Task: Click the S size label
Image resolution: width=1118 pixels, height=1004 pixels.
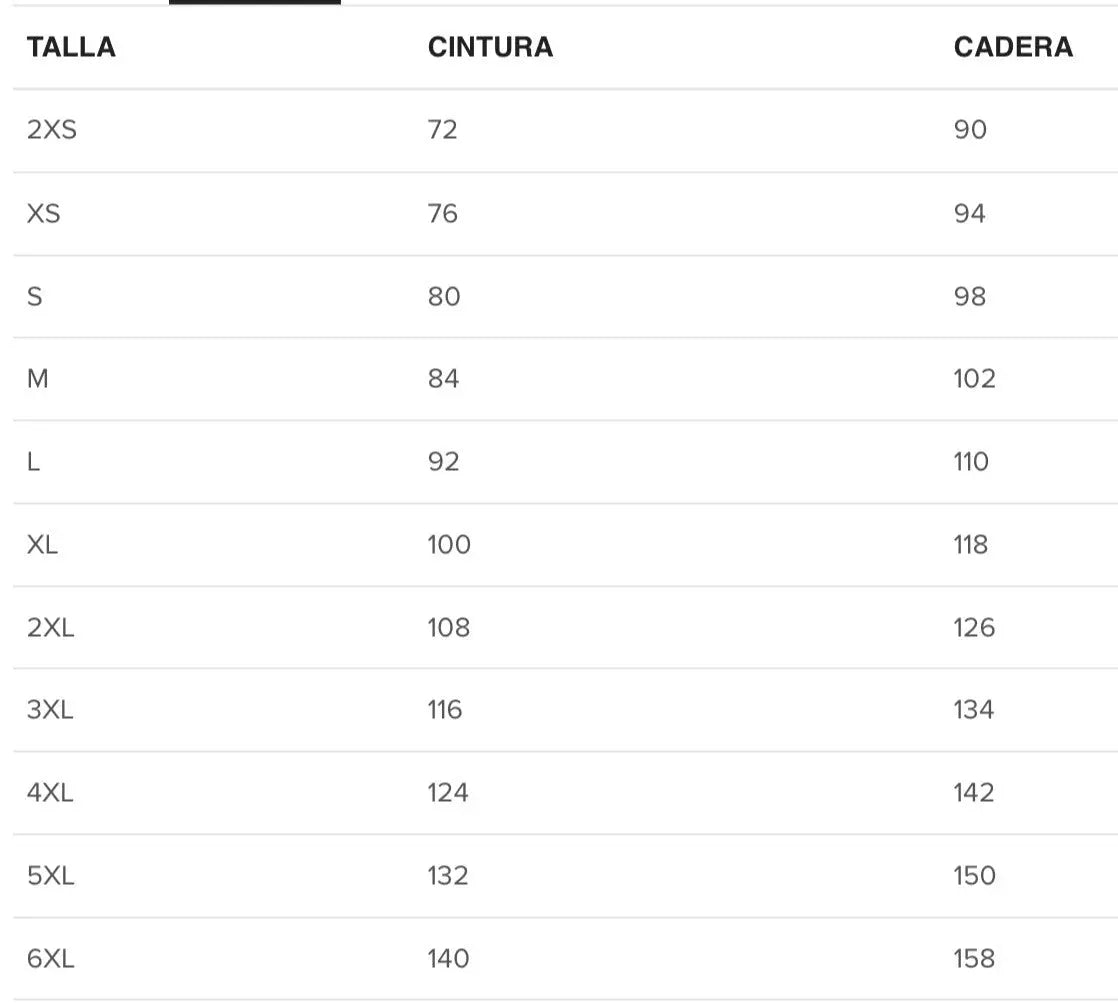Action: (x=35, y=296)
